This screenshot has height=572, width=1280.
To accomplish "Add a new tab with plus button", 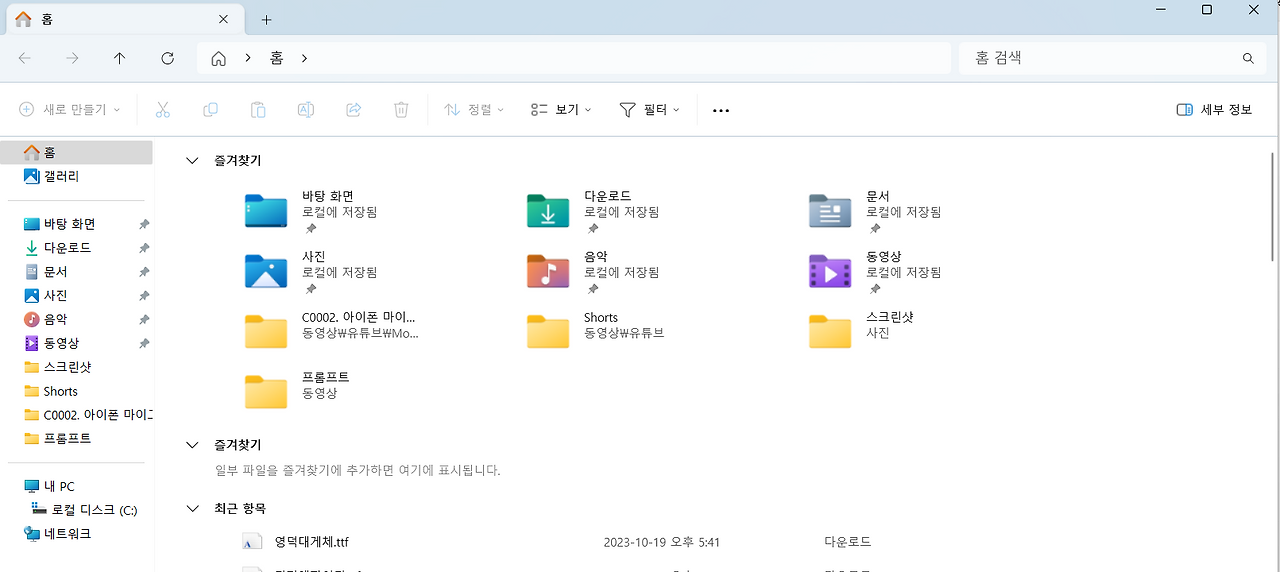I will (x=266, y=20).
